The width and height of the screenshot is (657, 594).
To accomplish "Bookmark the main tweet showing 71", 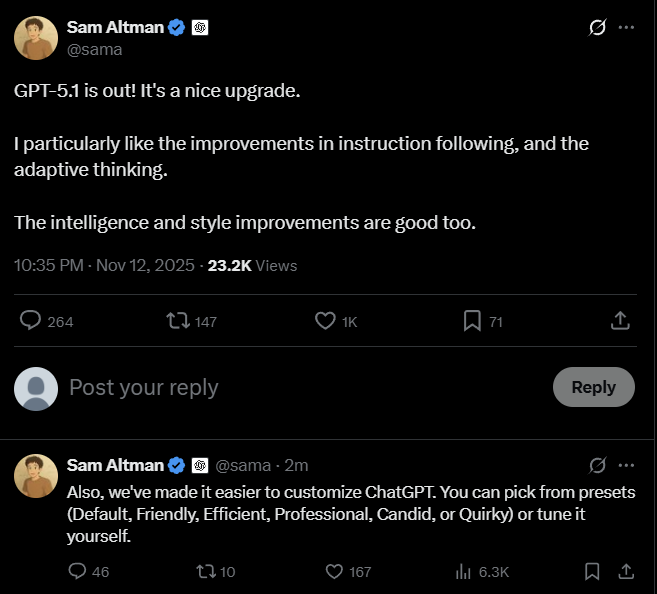I will (472, 321).
